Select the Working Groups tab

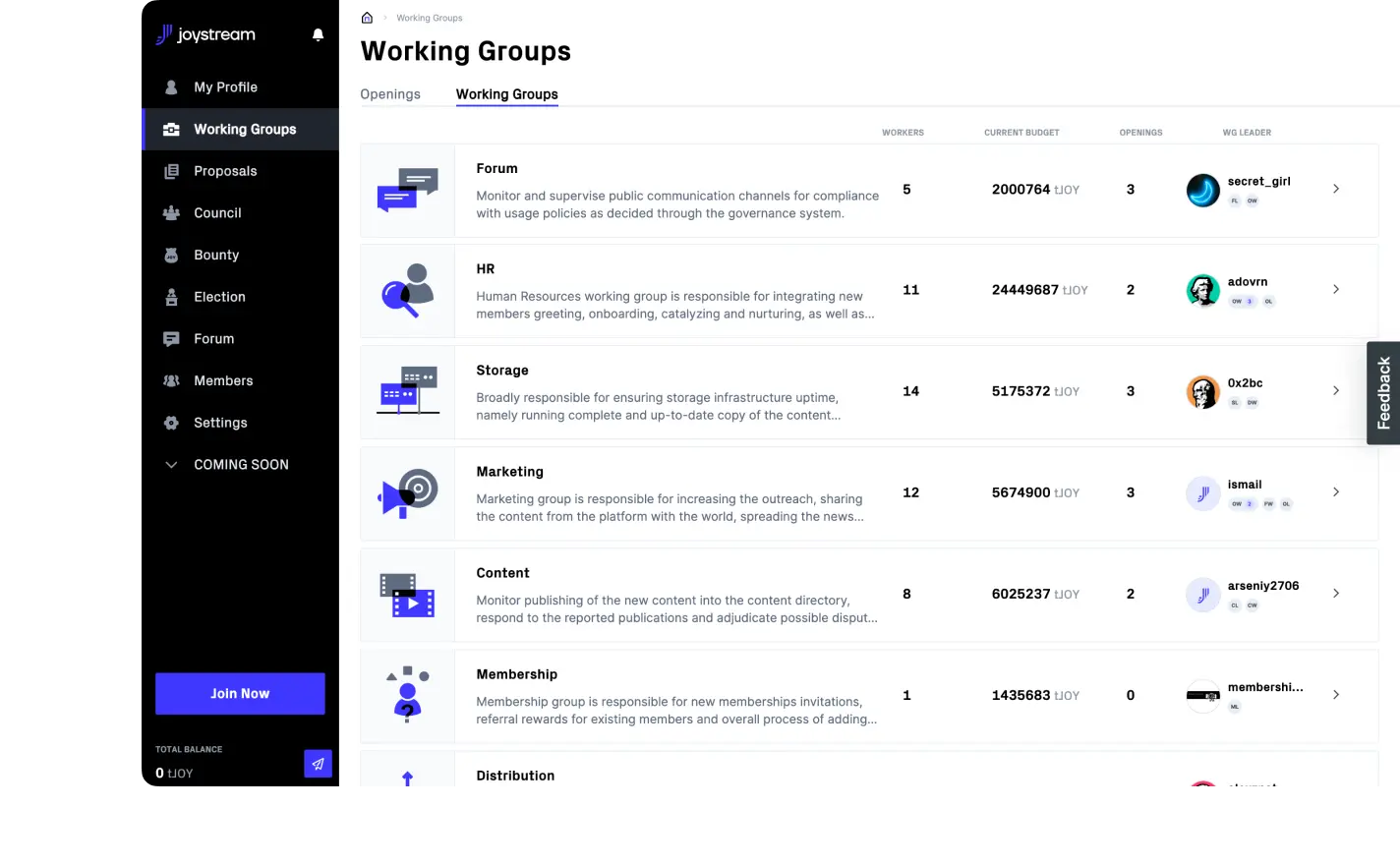coord(506,93)
